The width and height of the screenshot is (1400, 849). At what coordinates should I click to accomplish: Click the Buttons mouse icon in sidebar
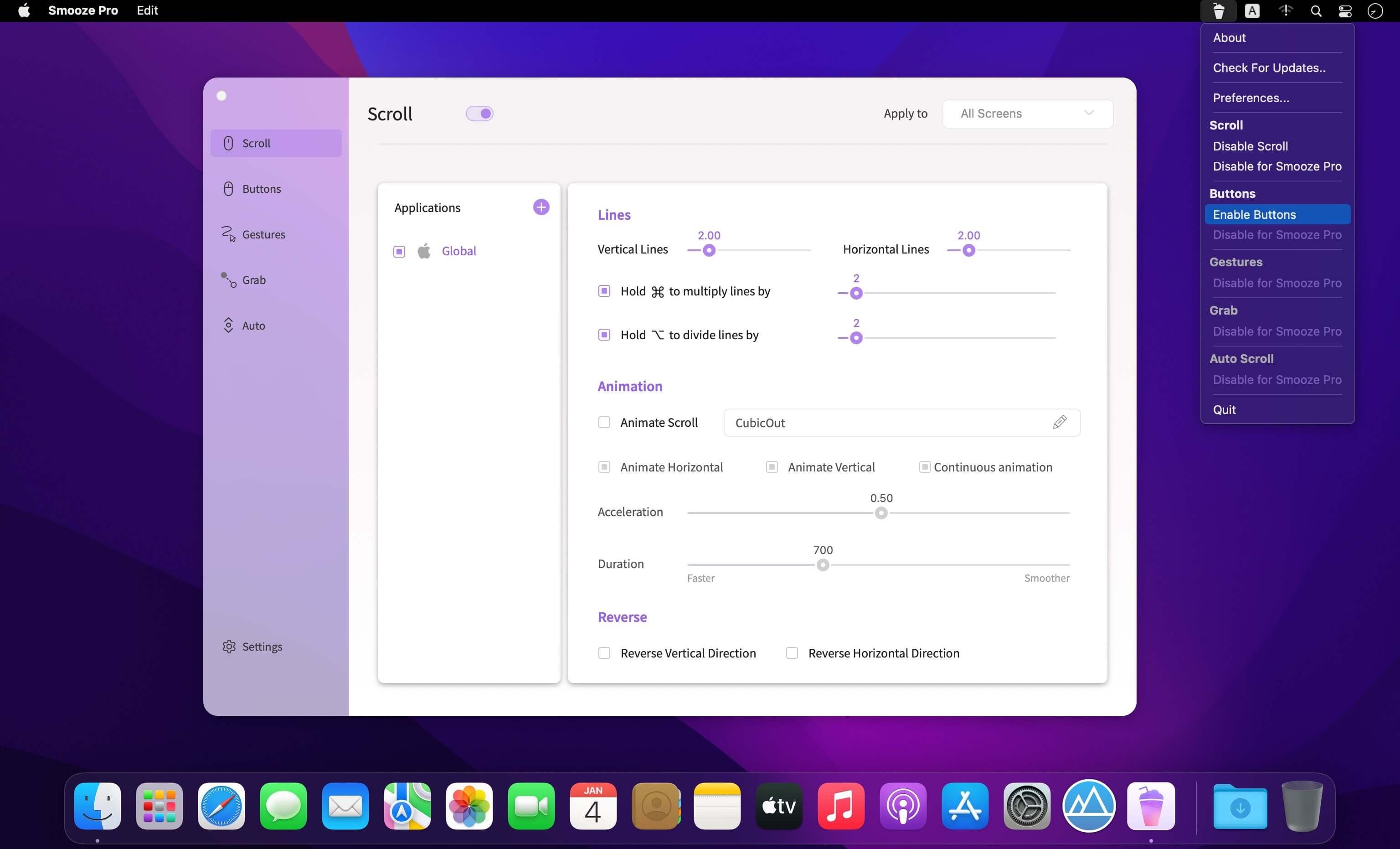click(x=228, y=189)
